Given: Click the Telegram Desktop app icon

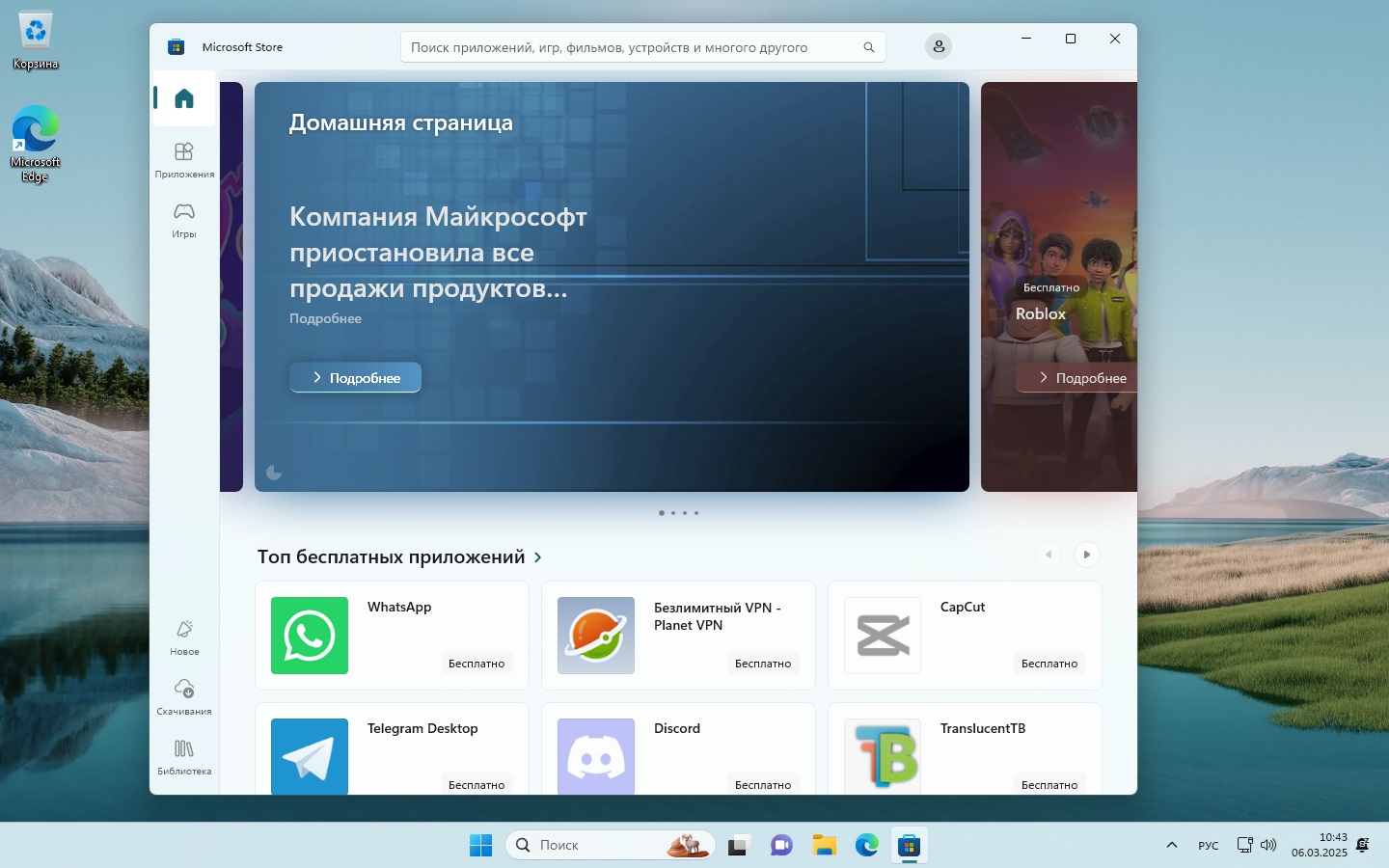Looking at the screenshot, I should coord(310,756).
